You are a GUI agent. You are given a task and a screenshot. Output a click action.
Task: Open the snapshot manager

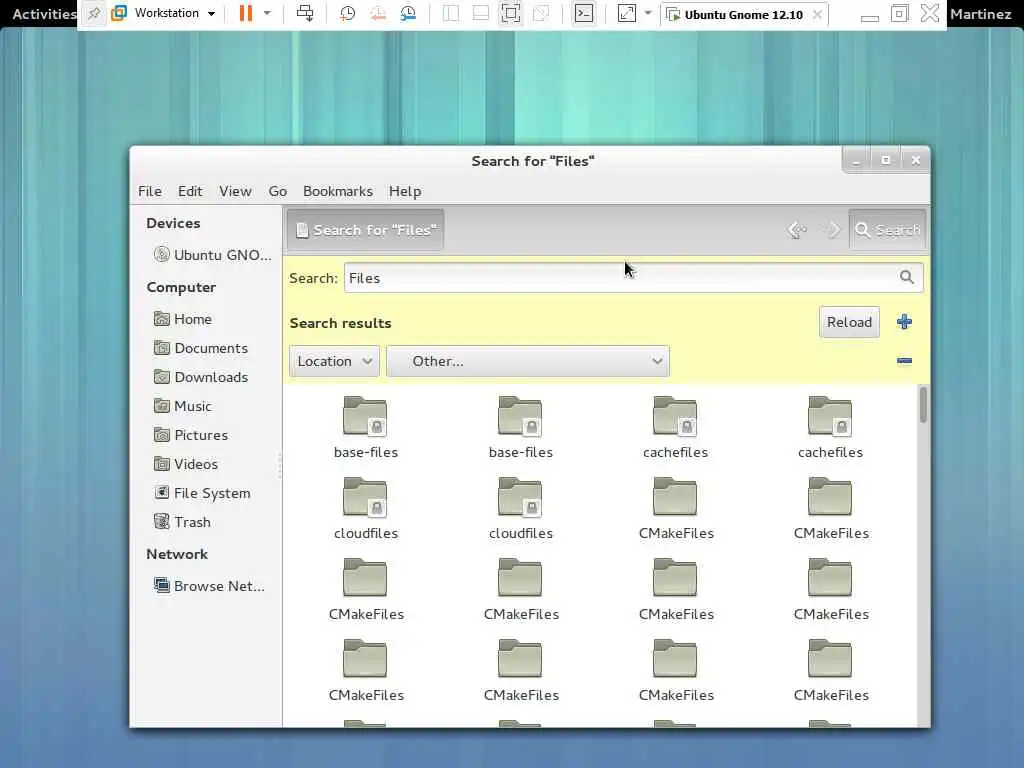point(408,13)
